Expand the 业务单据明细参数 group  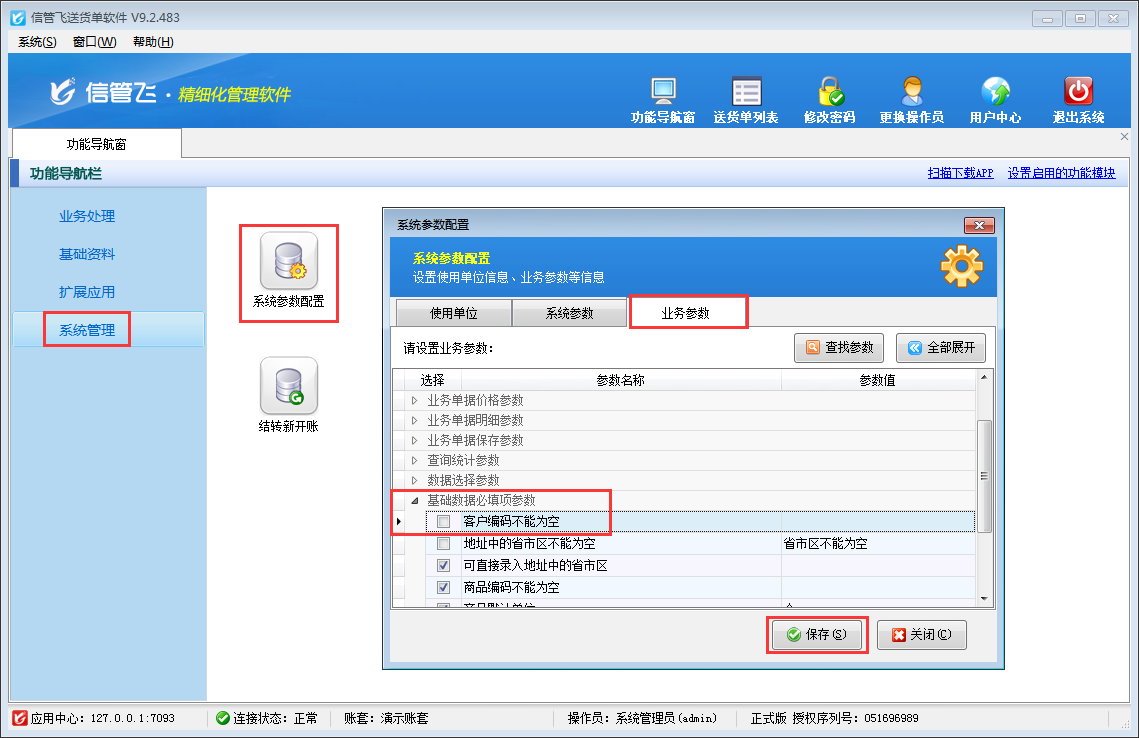pos(414,421)
